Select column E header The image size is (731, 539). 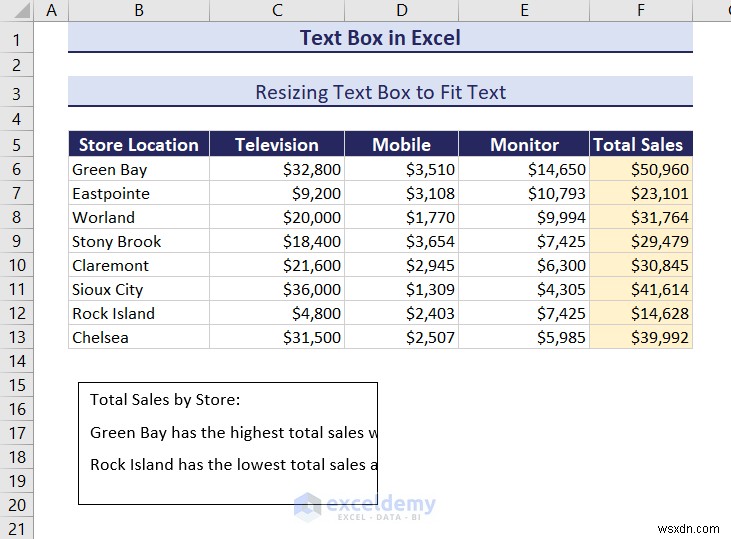524,10
